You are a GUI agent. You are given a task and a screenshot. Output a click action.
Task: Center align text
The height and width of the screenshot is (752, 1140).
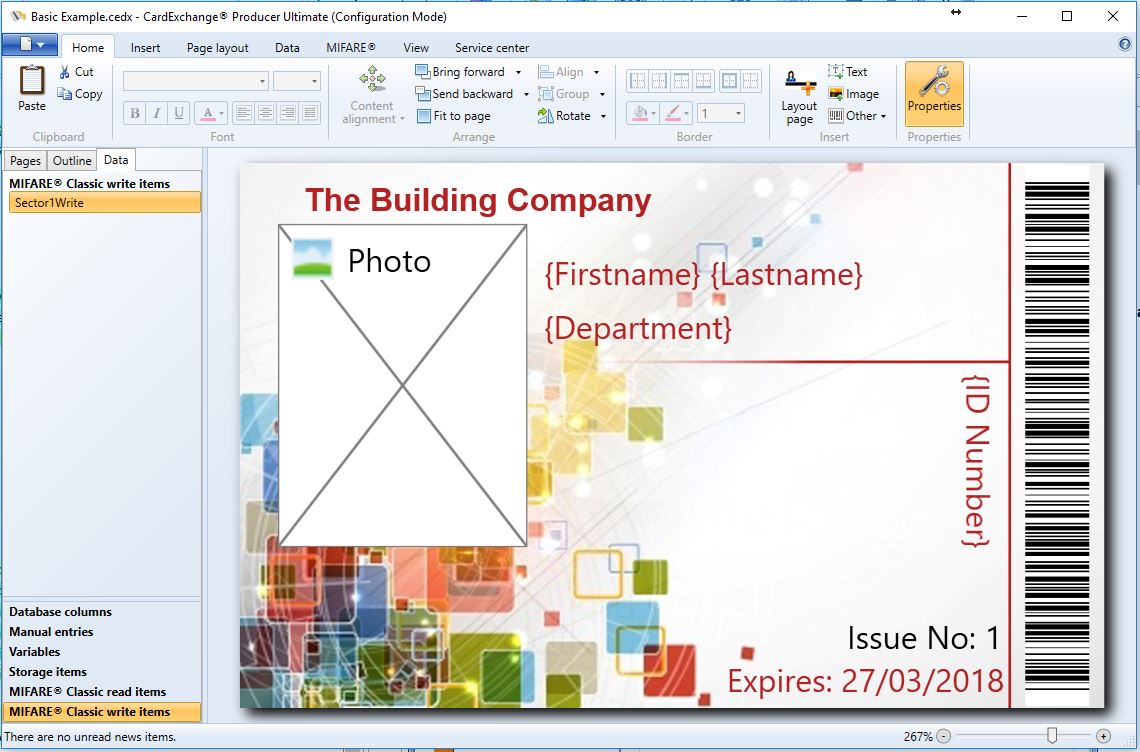266,113
